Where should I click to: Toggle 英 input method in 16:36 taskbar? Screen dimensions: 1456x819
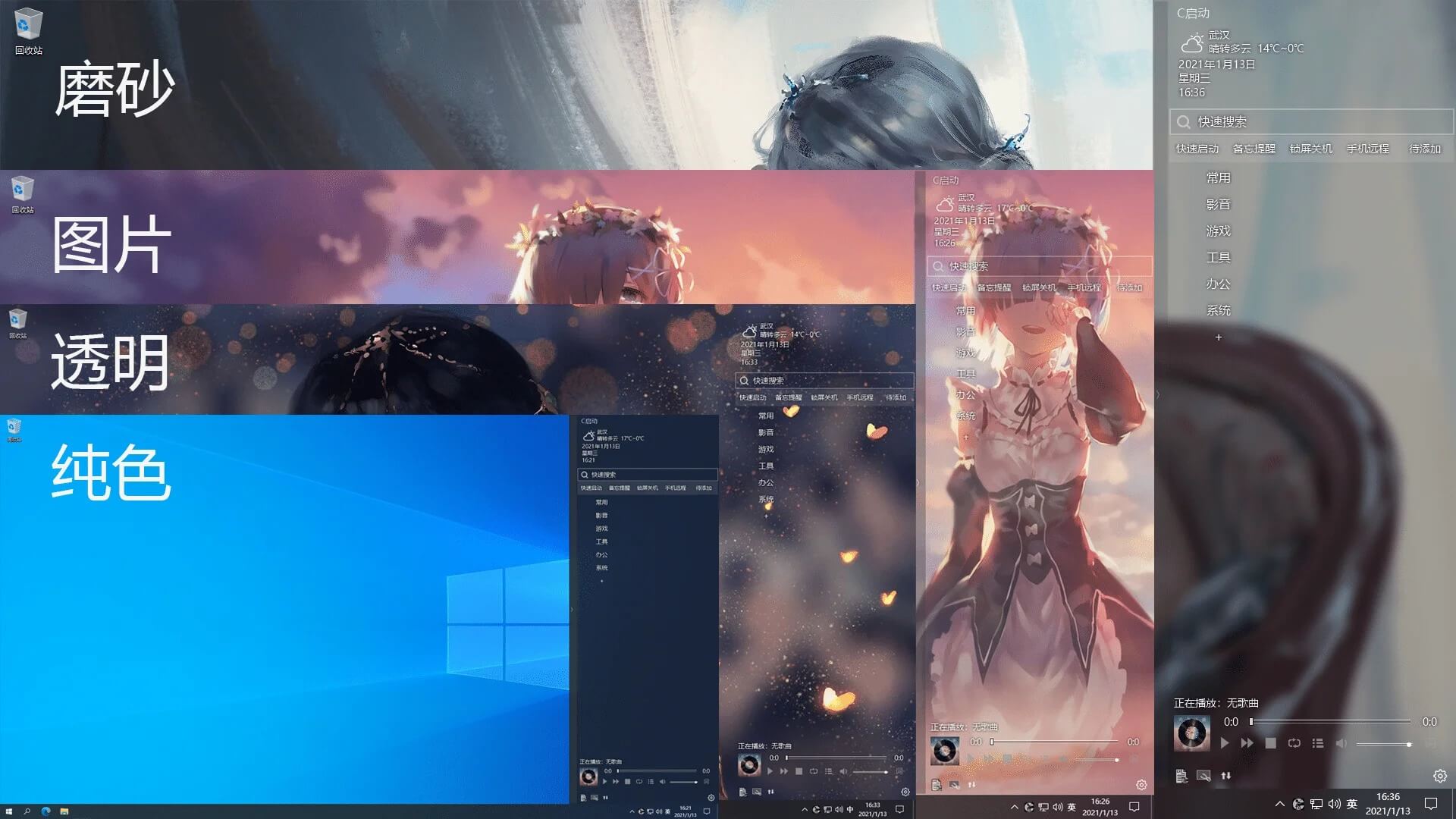pos(1352,804)
